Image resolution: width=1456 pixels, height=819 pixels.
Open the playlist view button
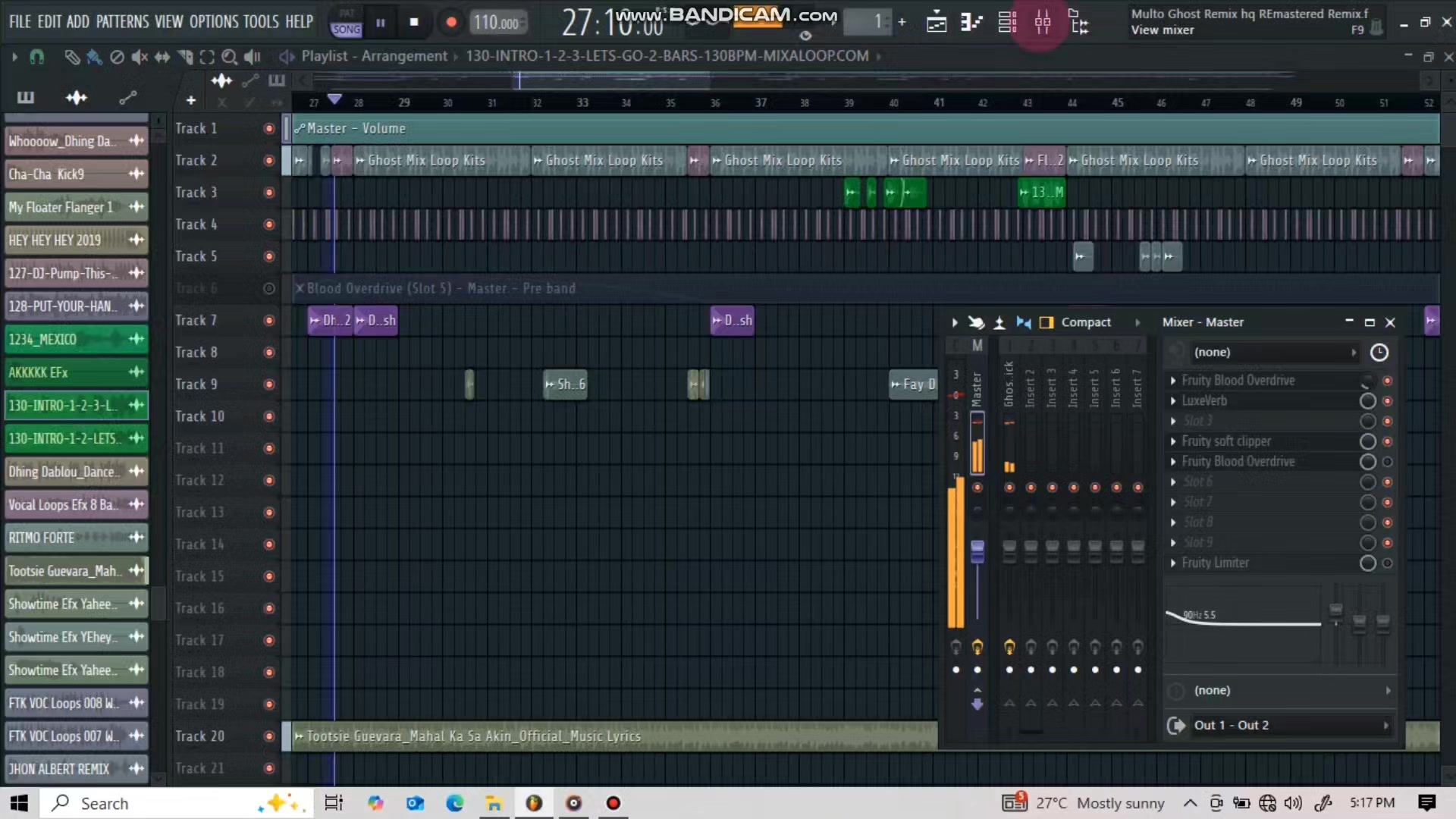coord(937,23)
